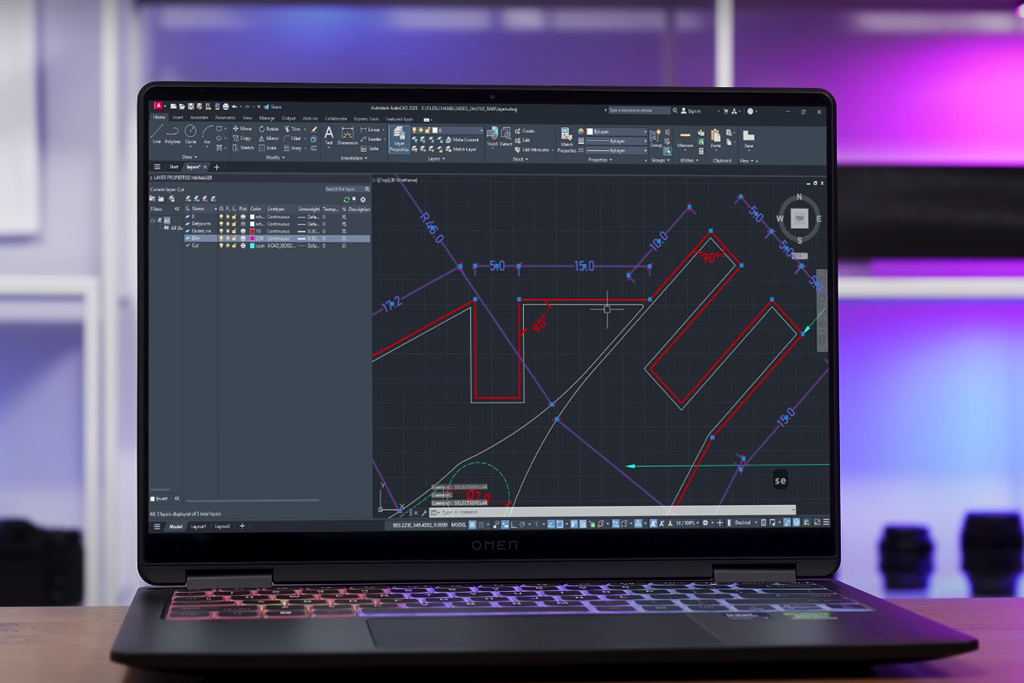
Task: Choose the Stretch tool
Action: coord(243,148)
